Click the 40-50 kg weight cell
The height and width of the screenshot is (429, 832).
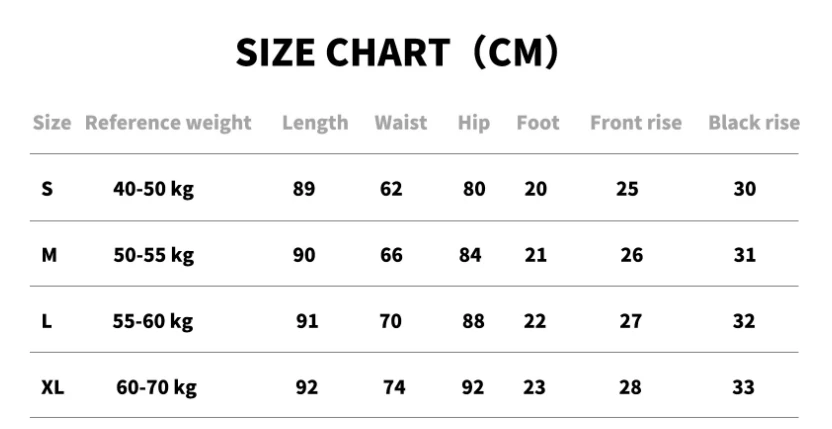coord(153,189)
